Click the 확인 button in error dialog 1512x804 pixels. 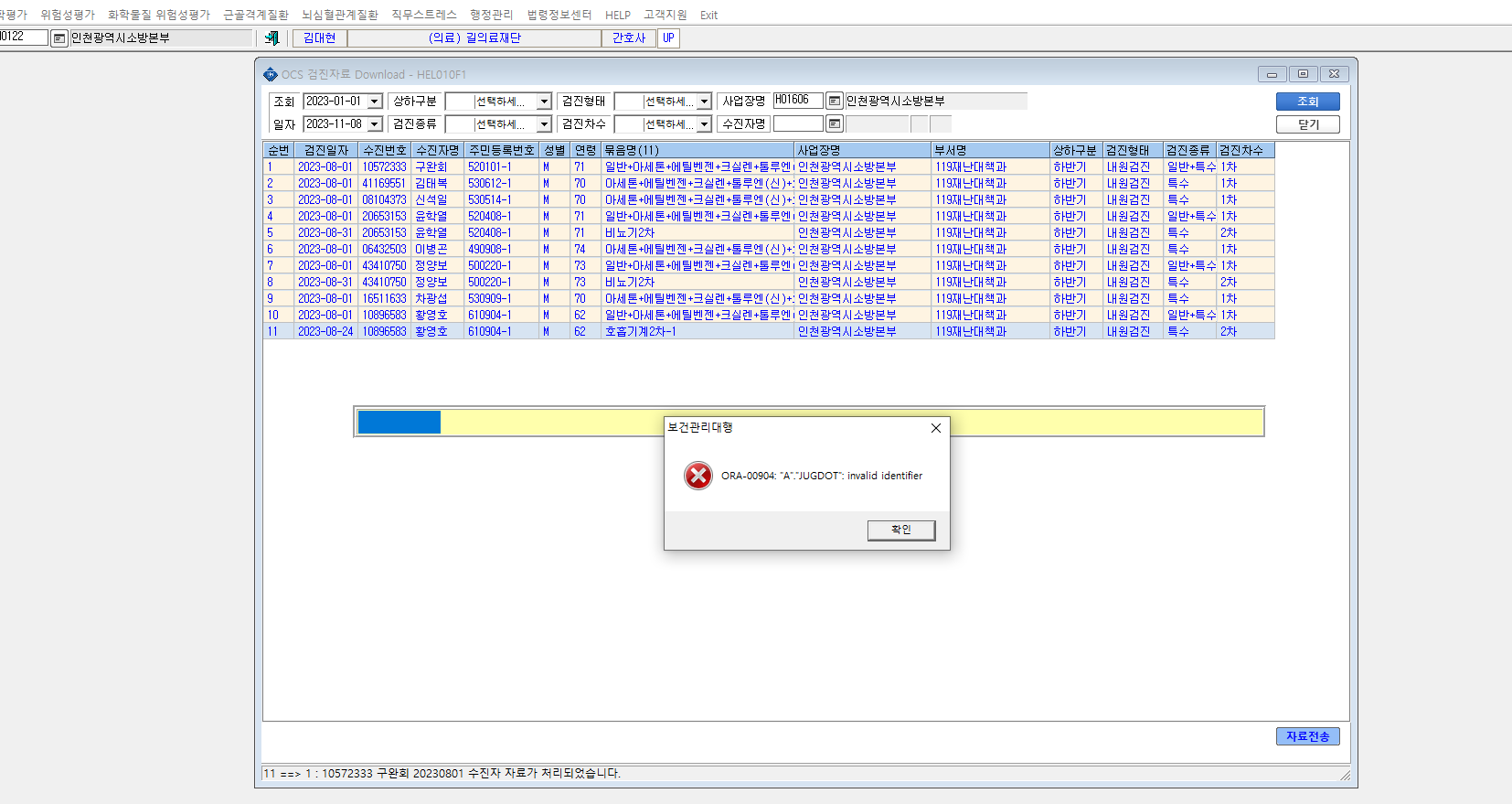tap(901, 530)
